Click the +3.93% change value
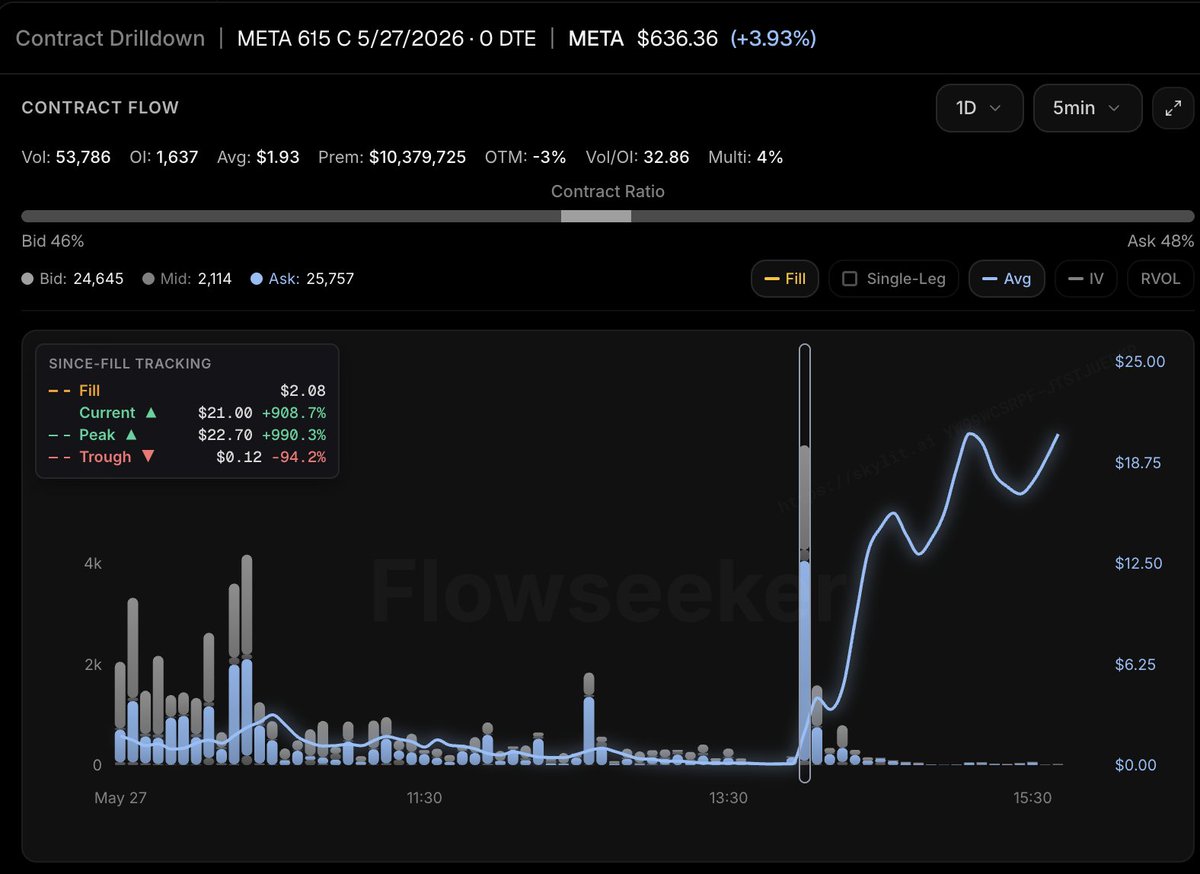Image resolution: width=1200 pixels, height=874 pixels. (x=773, y=39)
